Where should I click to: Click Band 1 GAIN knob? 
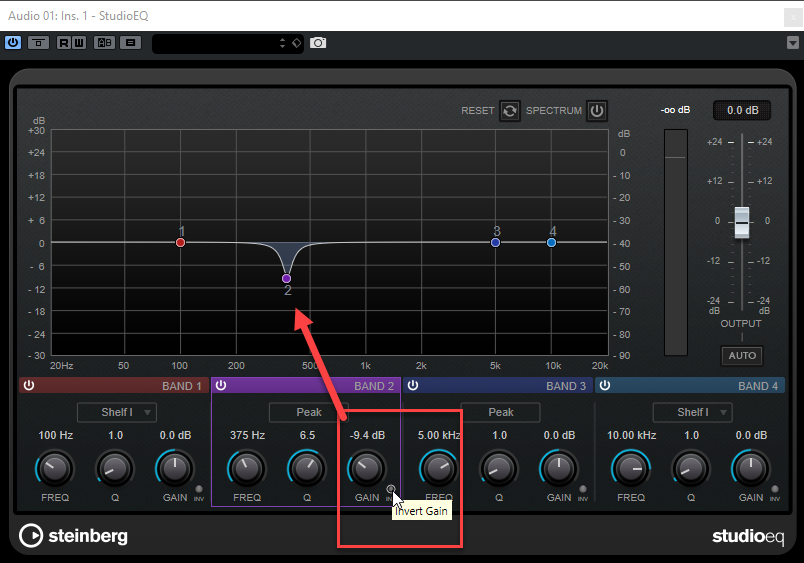click(x=175, y=468)
